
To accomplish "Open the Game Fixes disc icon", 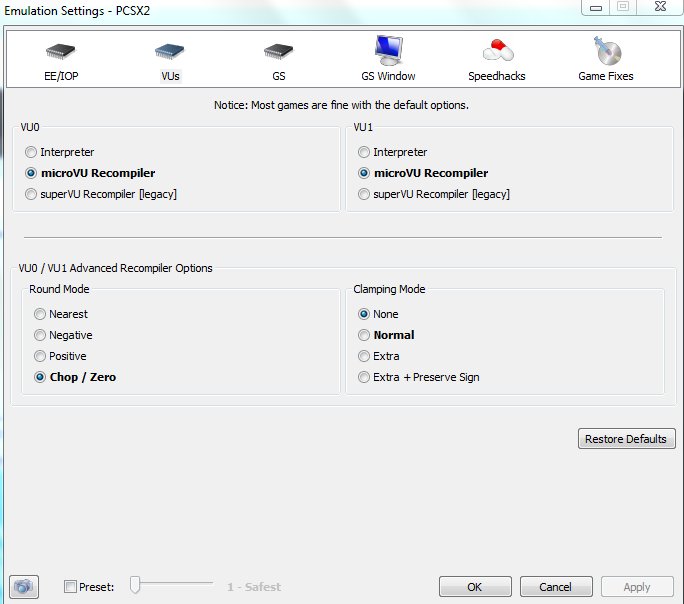I will click(607, 51).
